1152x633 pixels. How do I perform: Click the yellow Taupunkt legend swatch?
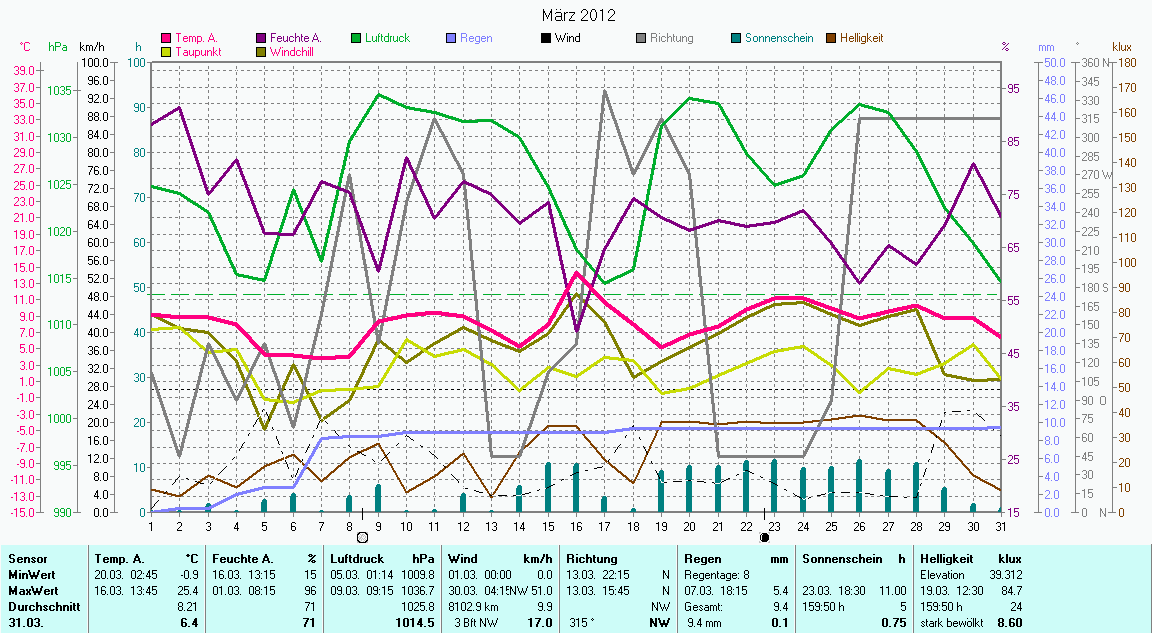tap(167, 51)
